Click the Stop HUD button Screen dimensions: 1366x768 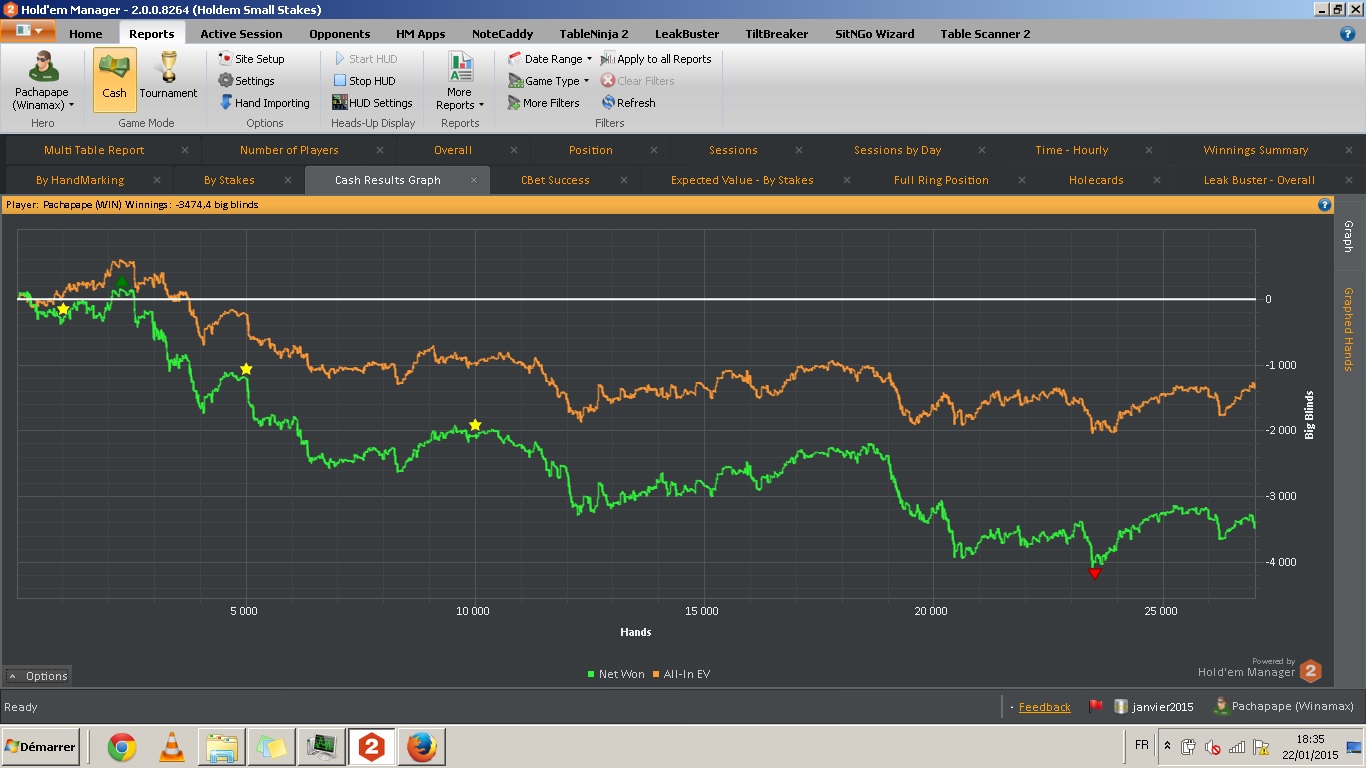coord(364,81)
